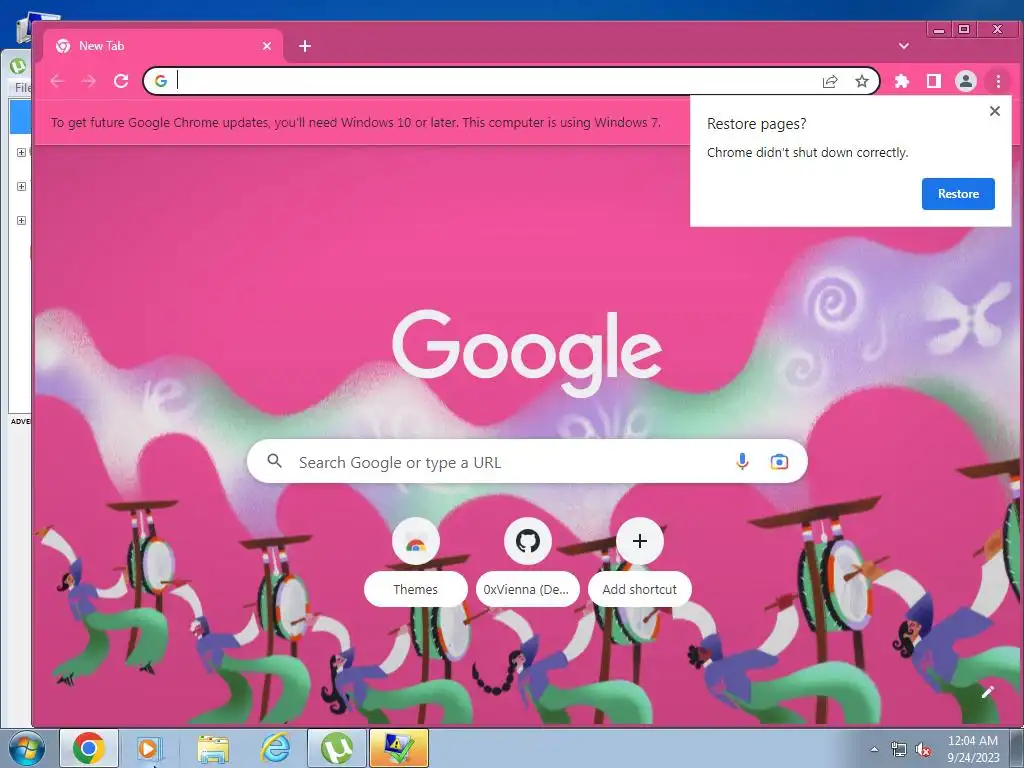
Task: Open a new tab with plus
Action: point(305,46)
